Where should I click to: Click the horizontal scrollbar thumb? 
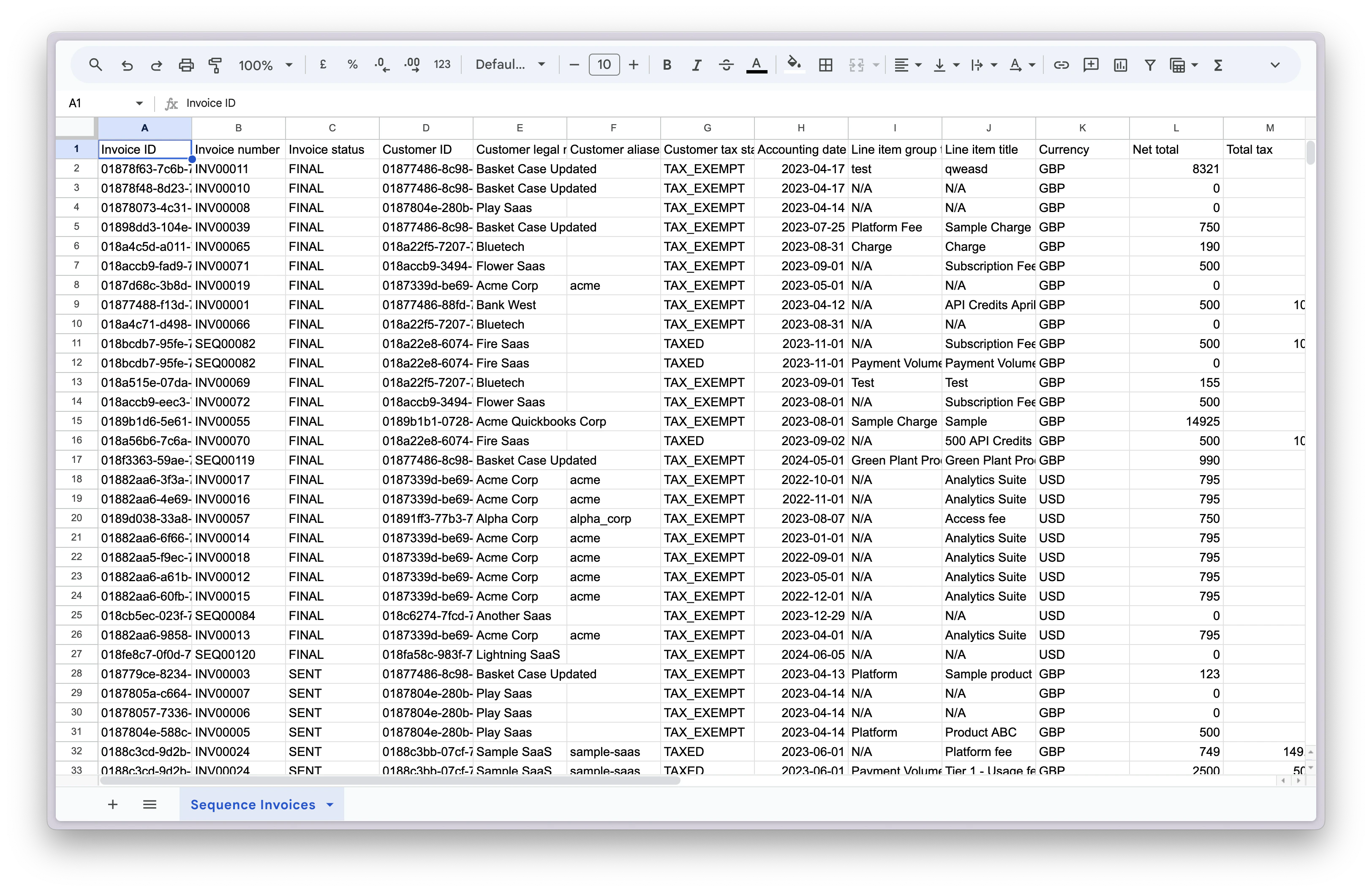tap(390, 781)
